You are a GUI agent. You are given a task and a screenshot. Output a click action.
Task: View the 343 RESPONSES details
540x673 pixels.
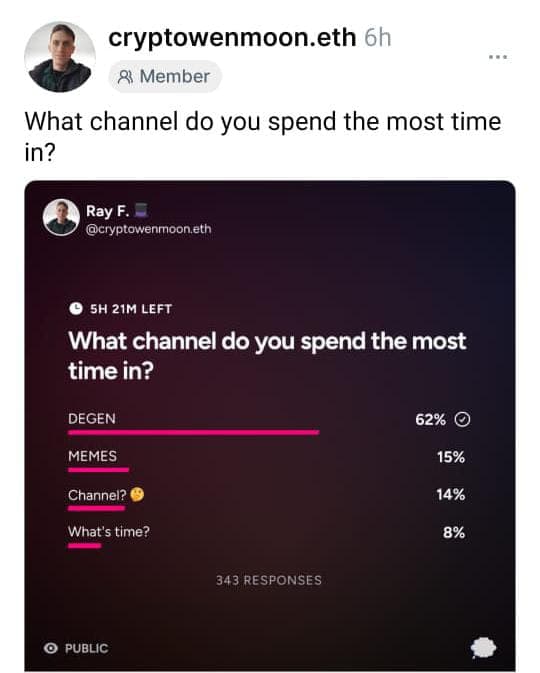[269, 580]
